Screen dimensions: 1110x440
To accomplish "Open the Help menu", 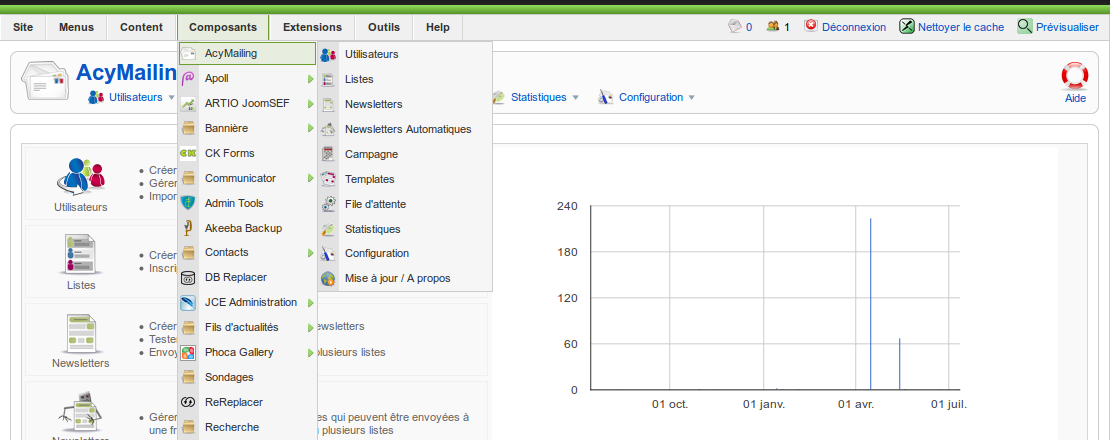I will click(x=437, y=28).
